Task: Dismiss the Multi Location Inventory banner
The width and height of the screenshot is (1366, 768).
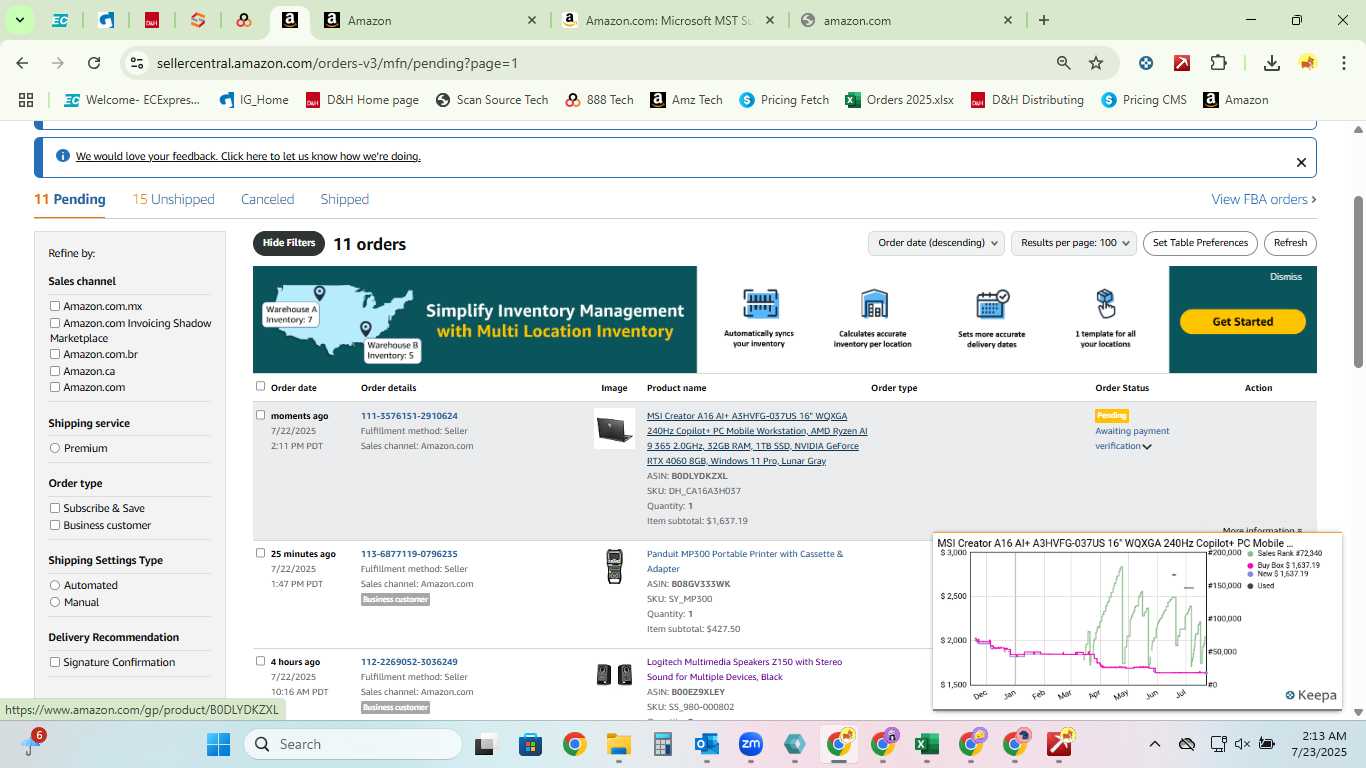Action: tap(1286, 277)
